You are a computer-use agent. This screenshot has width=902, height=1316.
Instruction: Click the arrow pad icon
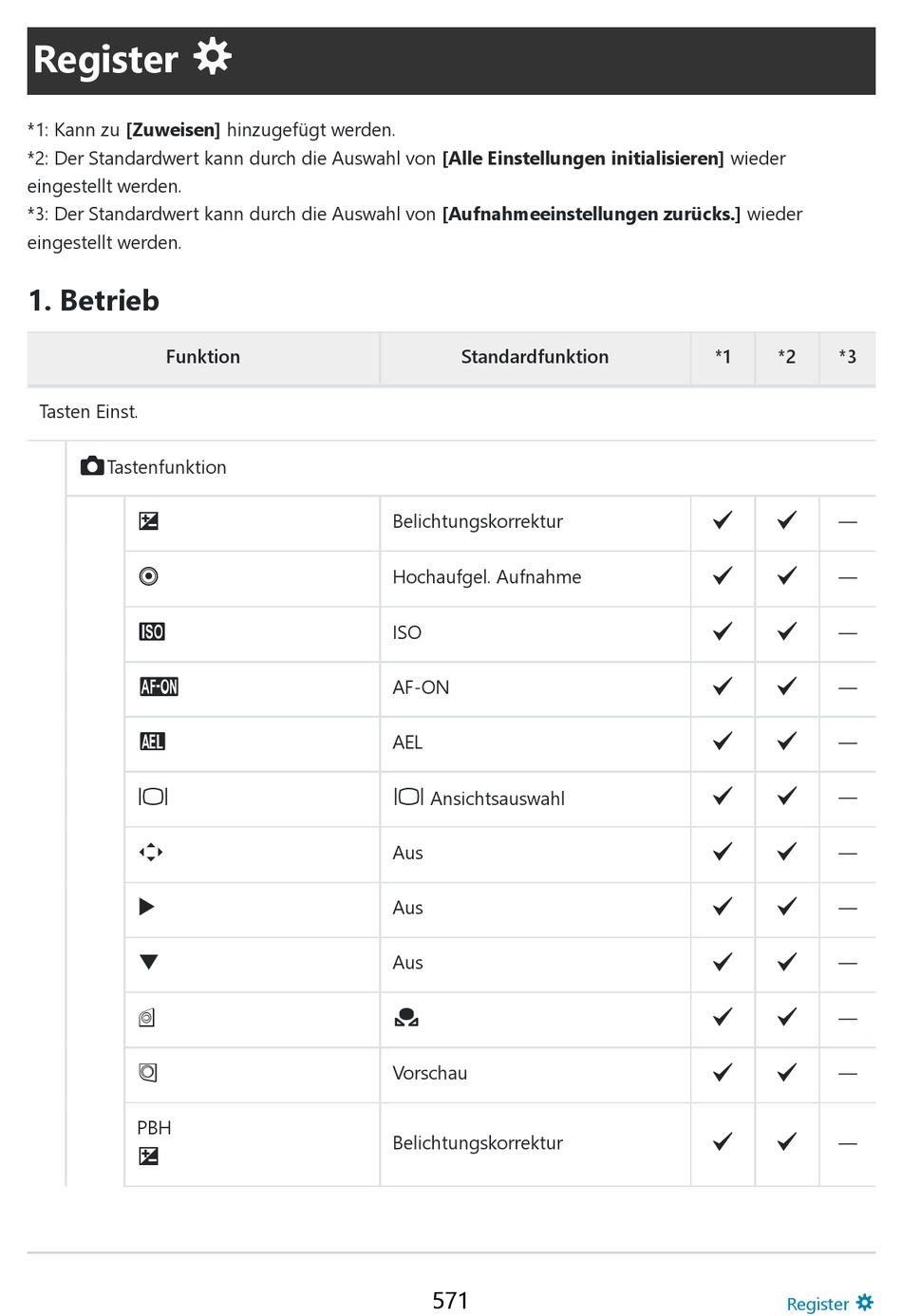pos(150,852)
